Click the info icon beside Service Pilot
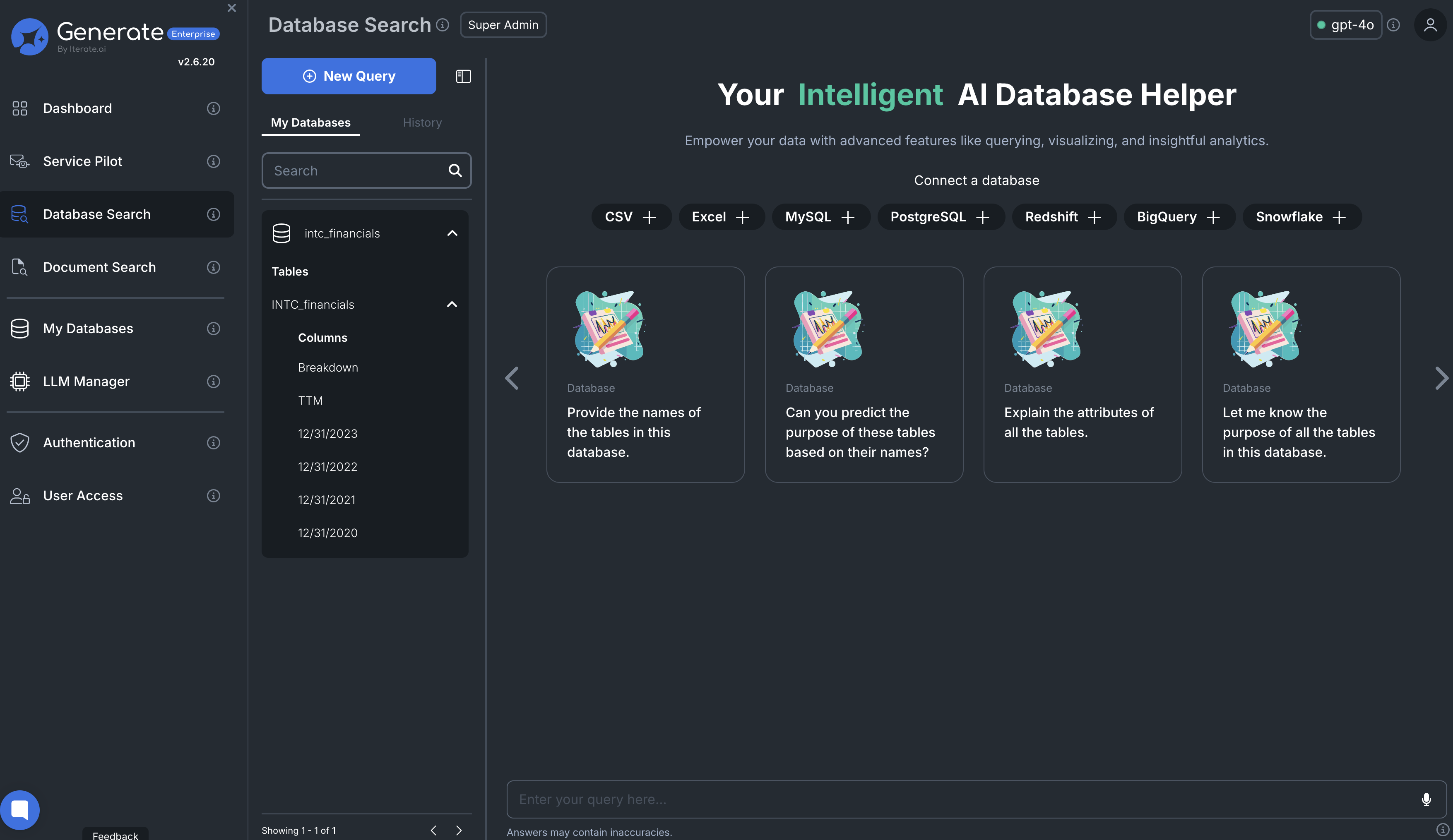The image size is (1453, 840). coord(213,161)
